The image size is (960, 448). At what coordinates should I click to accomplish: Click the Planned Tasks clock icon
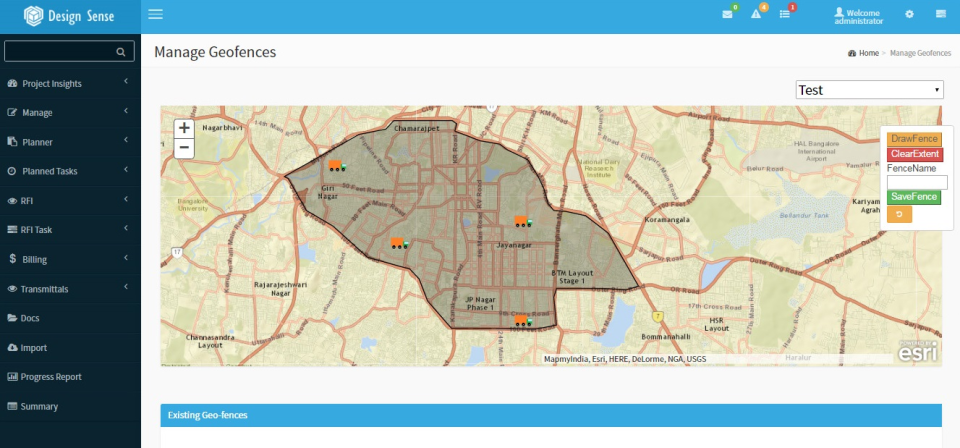12,171
